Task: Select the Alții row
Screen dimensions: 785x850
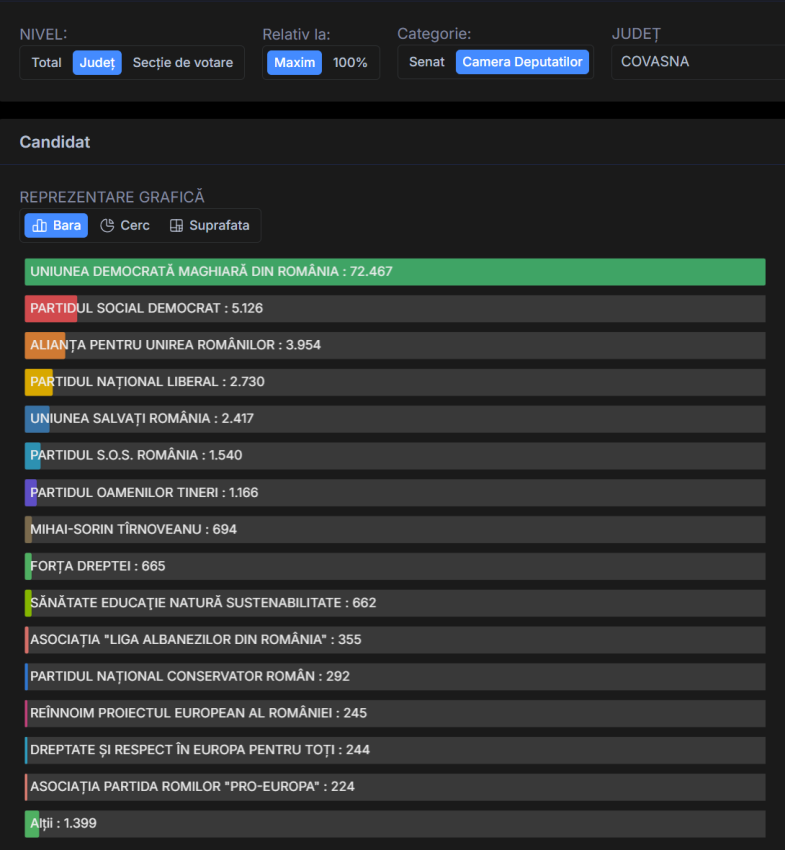Action: [395, 824]
